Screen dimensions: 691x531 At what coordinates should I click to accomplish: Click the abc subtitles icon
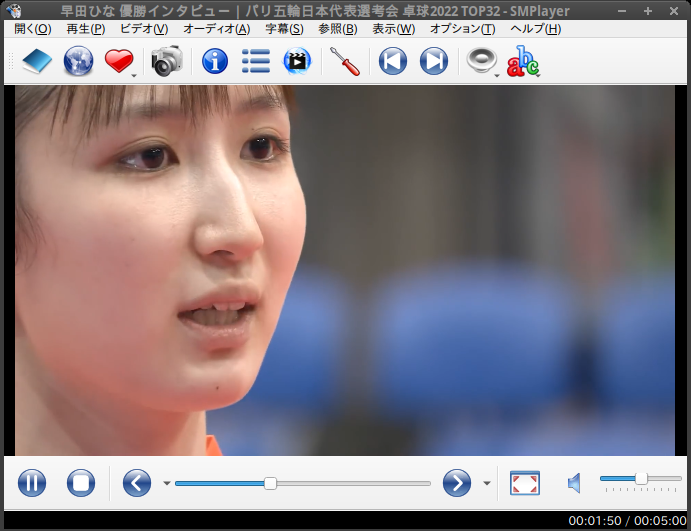[522, 61]
